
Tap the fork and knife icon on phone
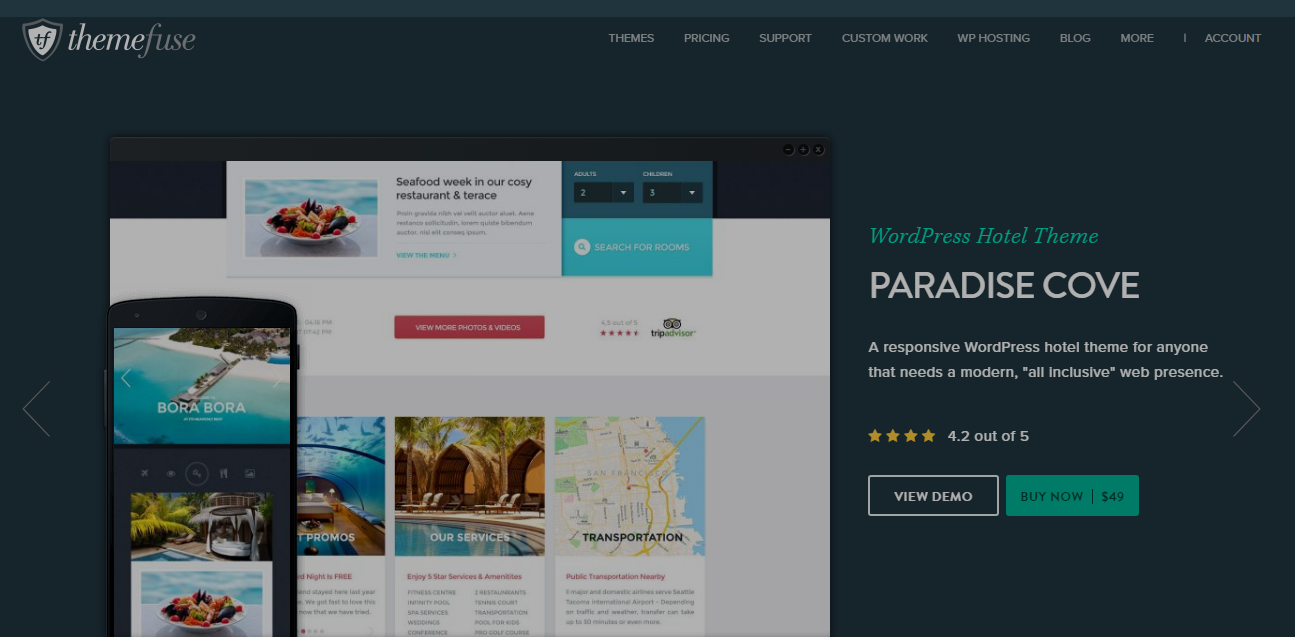(x=223, y=473)
